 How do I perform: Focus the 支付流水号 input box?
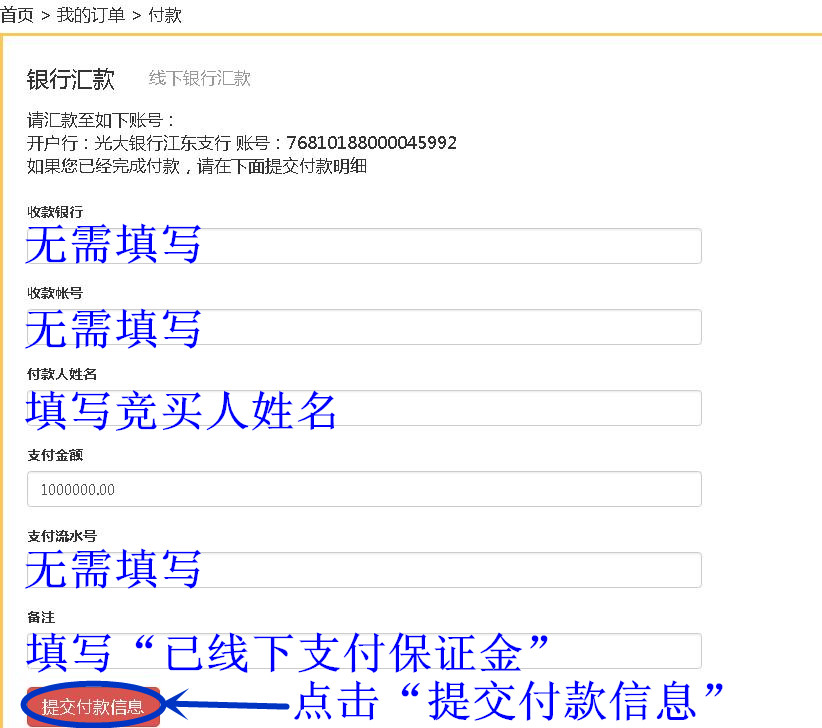pos(450,570)
